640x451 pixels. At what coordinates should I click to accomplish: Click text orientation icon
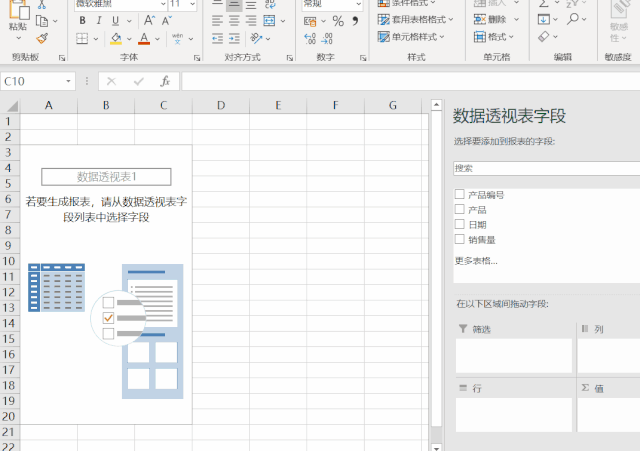coord(256,39)
